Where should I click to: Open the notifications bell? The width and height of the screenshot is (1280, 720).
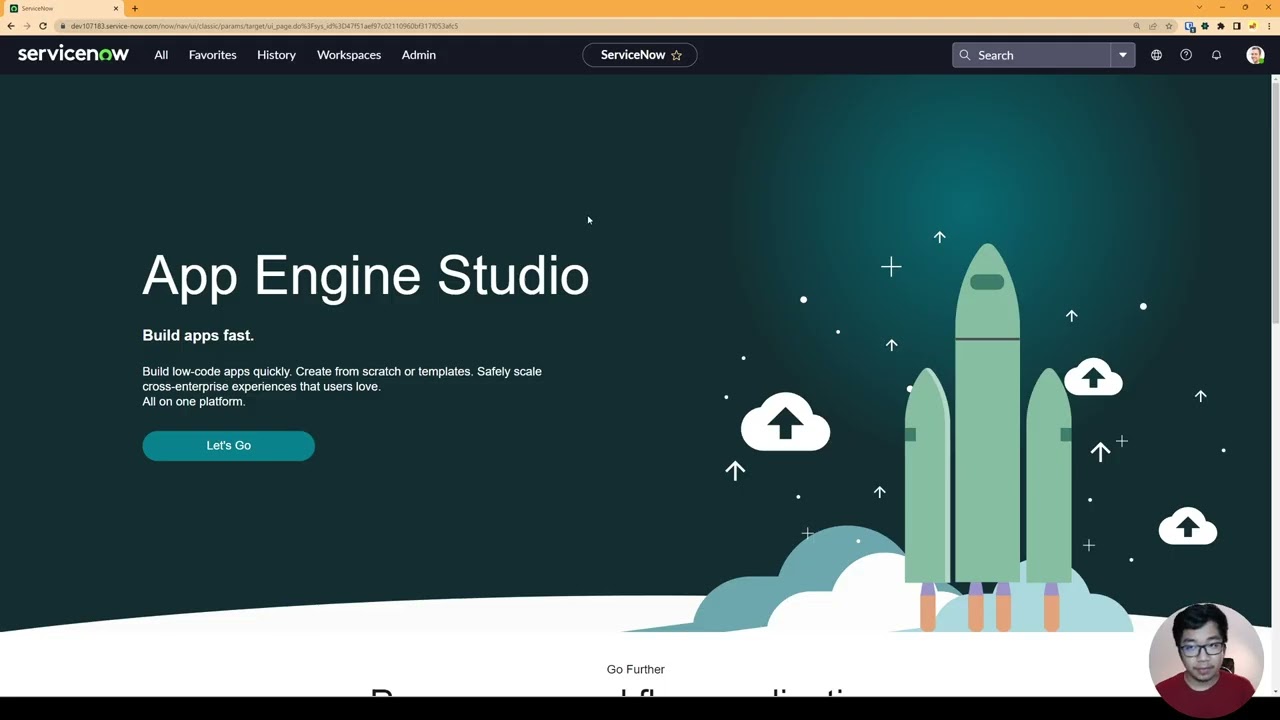click(1216, 55)
